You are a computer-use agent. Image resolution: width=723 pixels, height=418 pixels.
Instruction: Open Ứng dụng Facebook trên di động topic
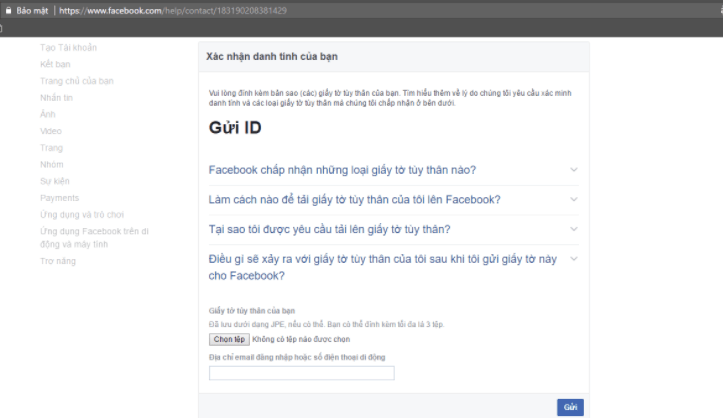pyautogui.click(x=94, y=238)
